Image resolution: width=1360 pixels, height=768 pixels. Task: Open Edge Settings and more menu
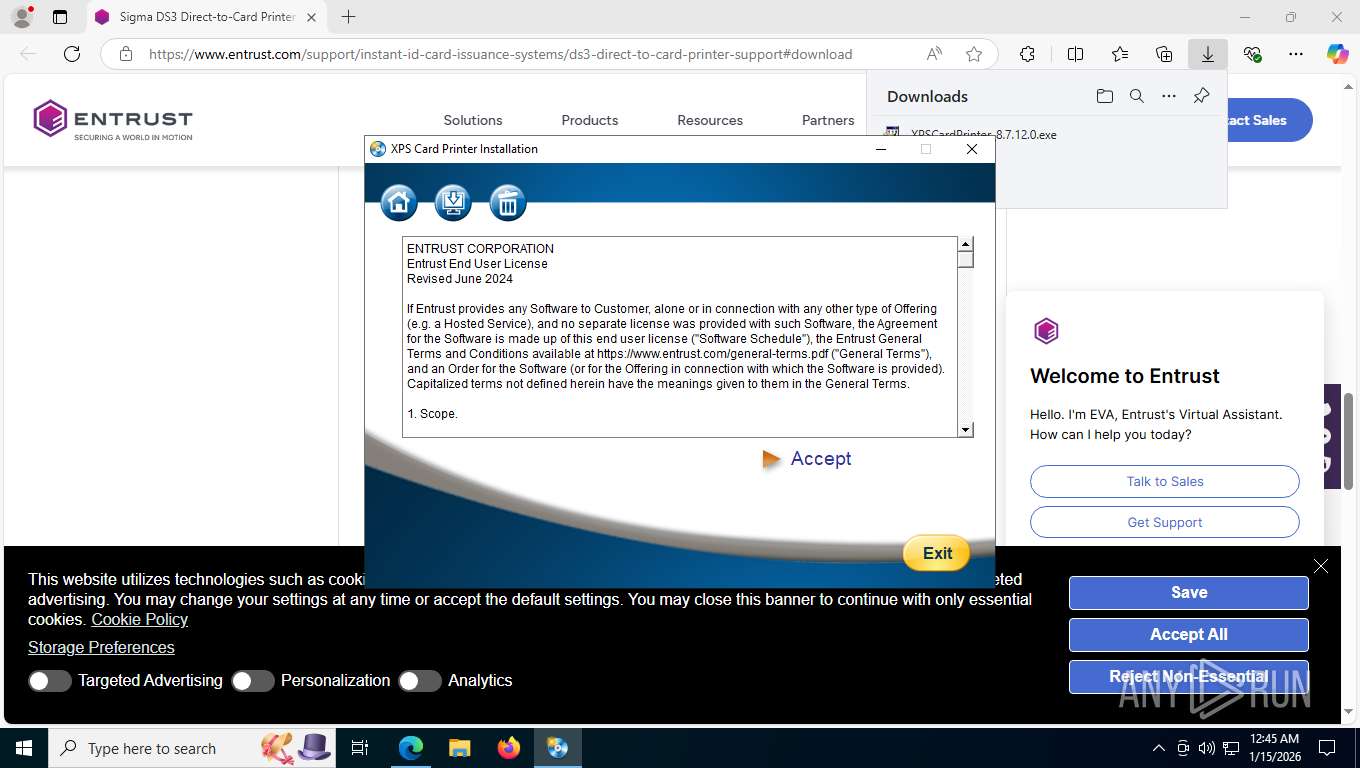1296,54
